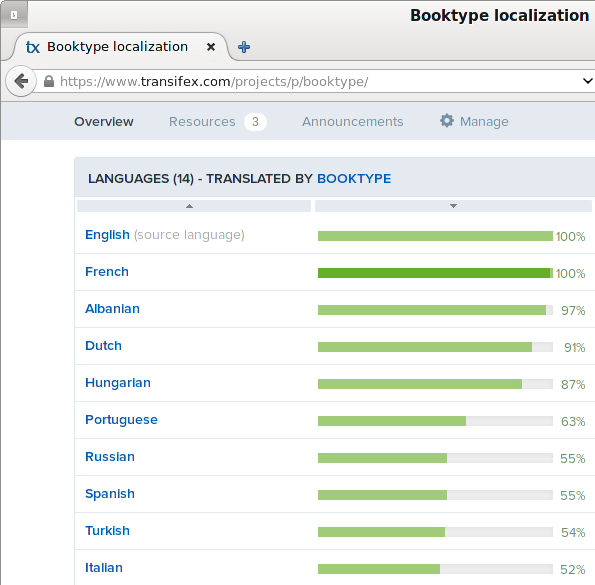
Task: Open the Hungarian language link
Action: pos(118,382)
